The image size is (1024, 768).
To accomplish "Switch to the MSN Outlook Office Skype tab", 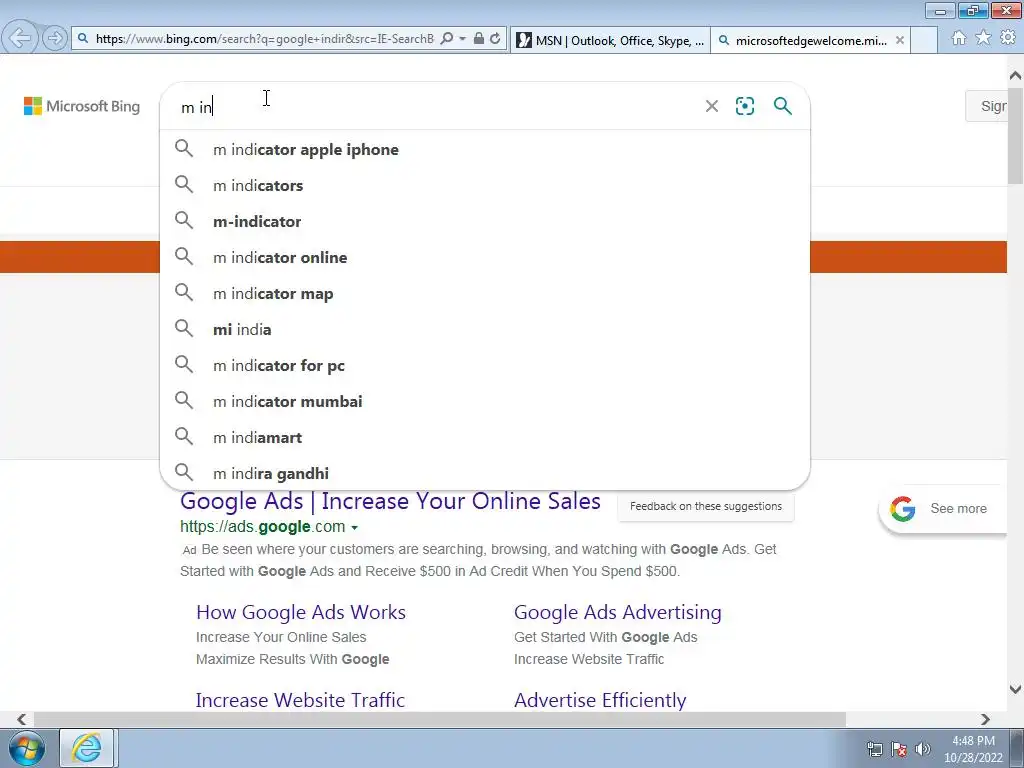I will pyautogui.click(x=610, y=40).
